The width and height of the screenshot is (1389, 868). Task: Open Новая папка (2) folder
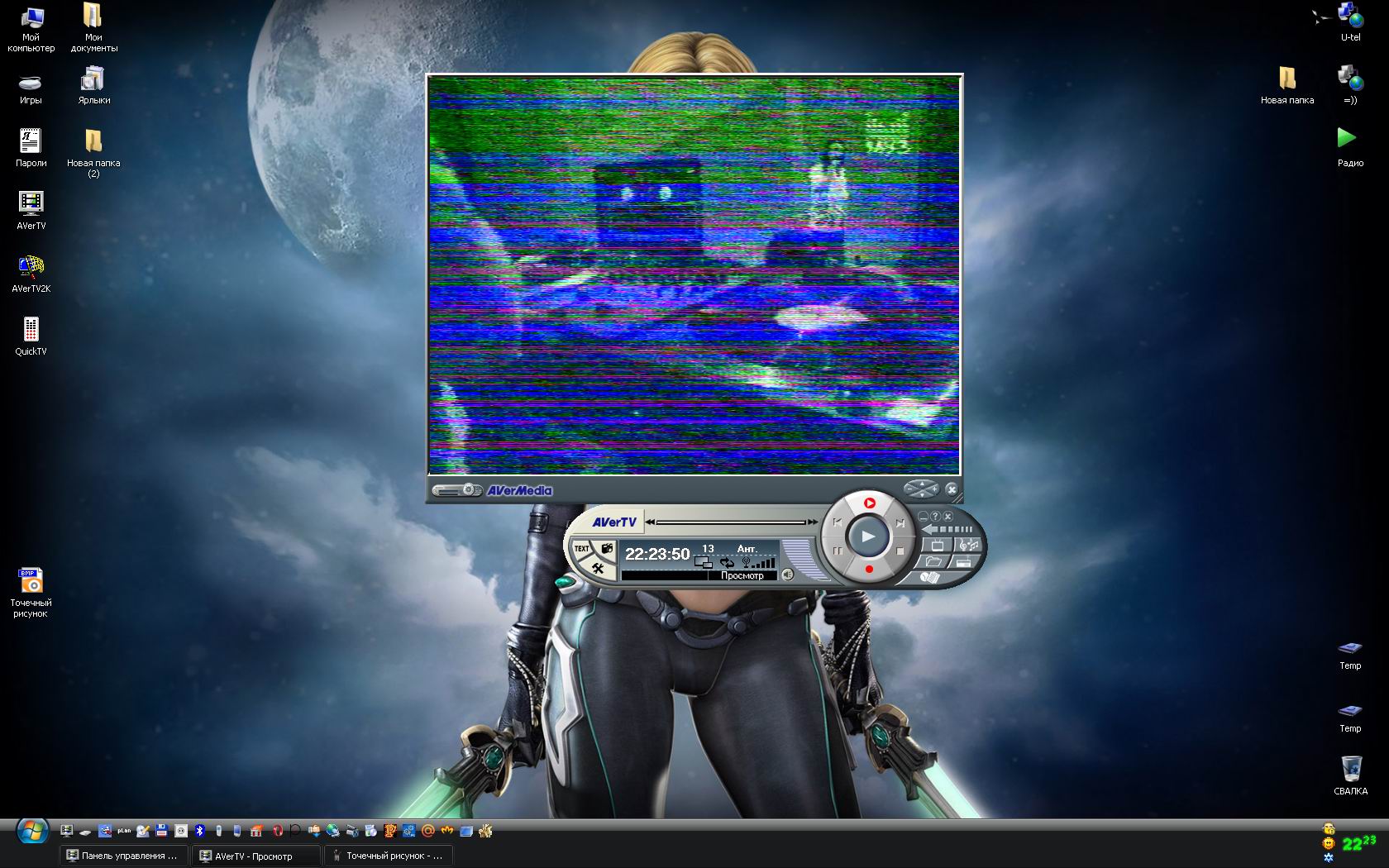tap(93, 152)
